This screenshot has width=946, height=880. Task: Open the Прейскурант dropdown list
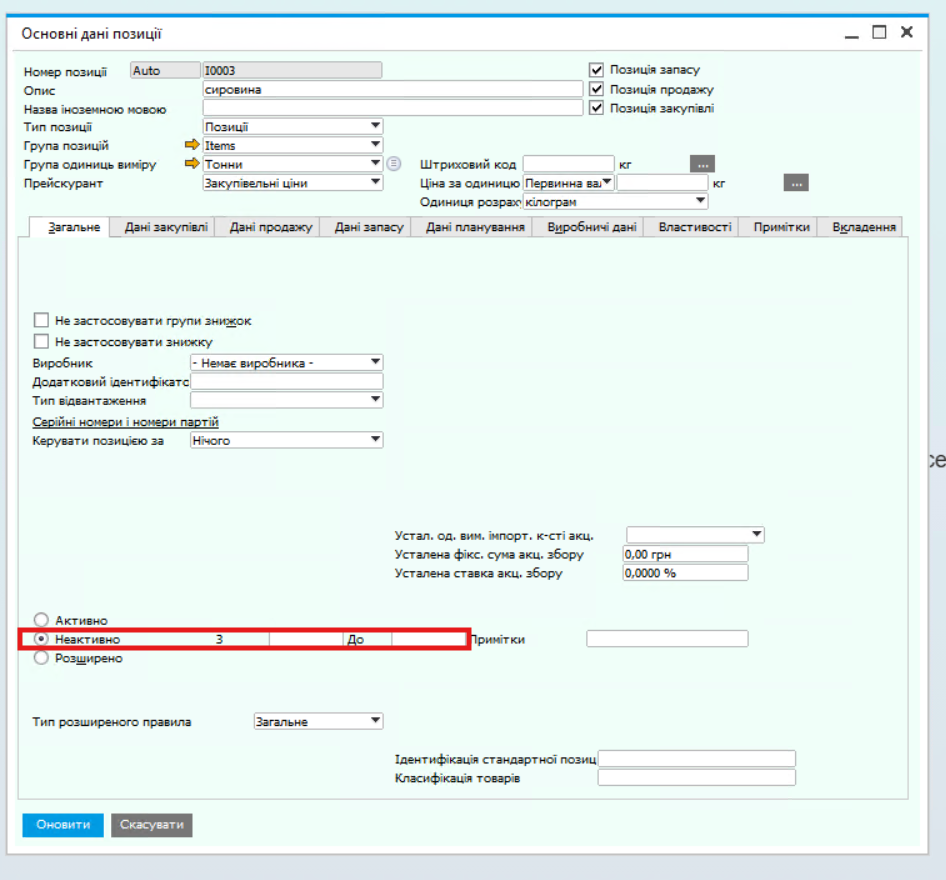[x=375, y=183]
